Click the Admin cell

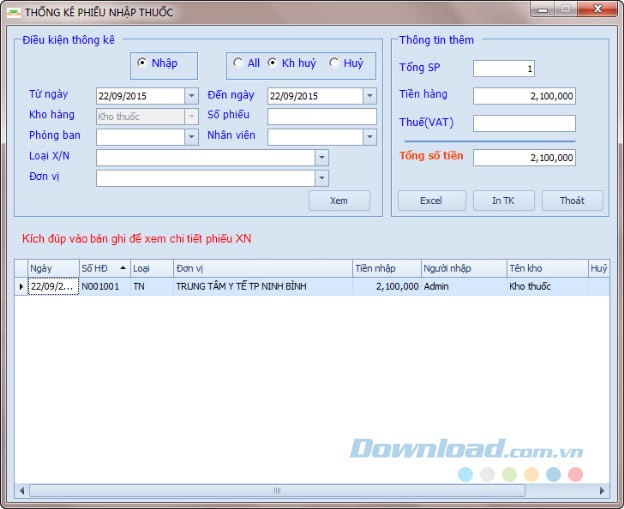[464, 287]
